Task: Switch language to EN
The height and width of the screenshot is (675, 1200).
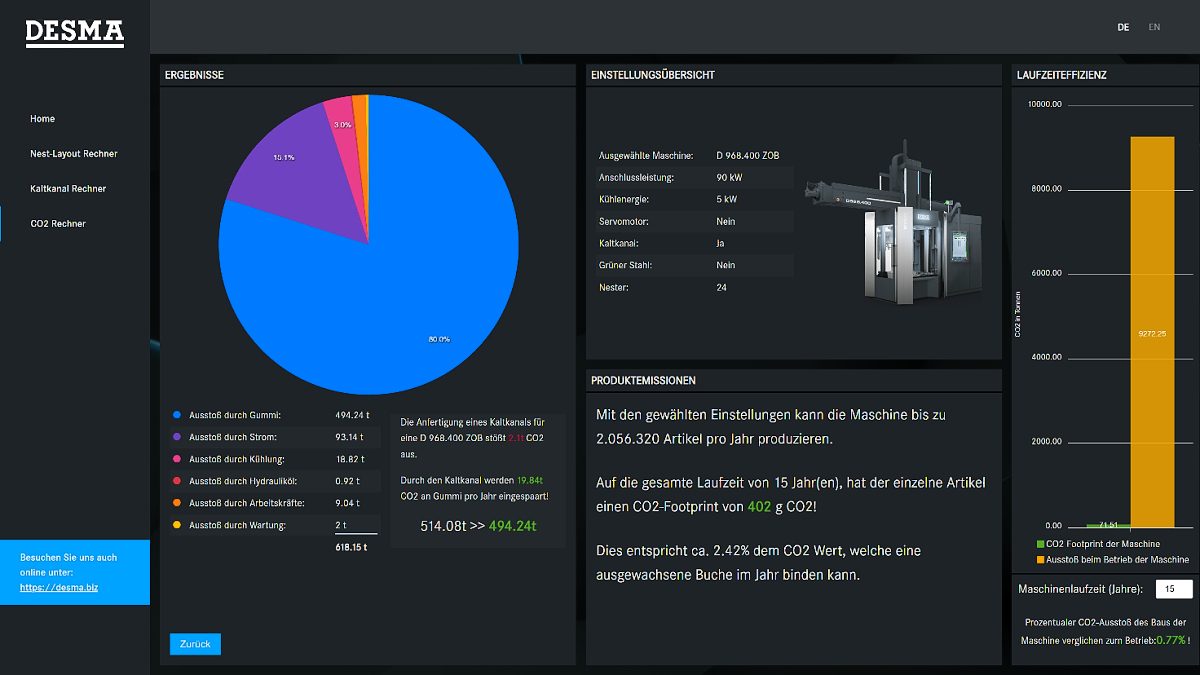Action: coord(1154,28)
